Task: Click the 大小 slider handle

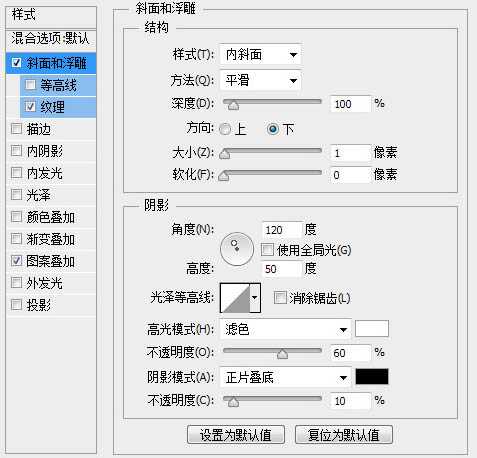Action: [225, 154]
